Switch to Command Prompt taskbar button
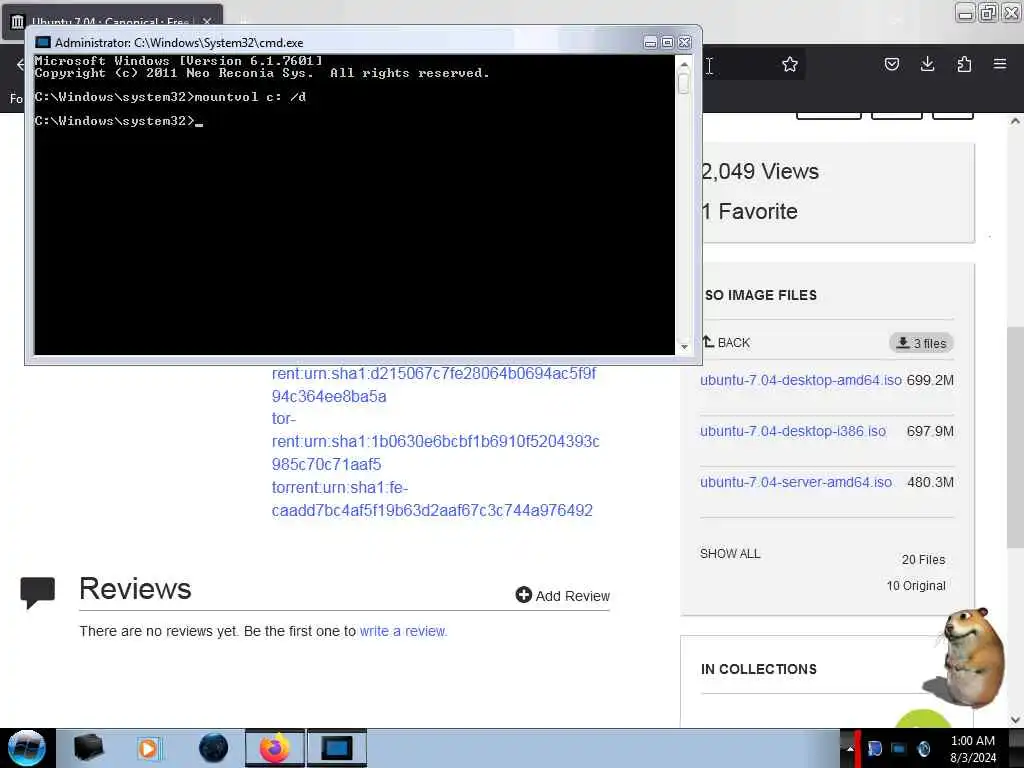 (337, 748)
